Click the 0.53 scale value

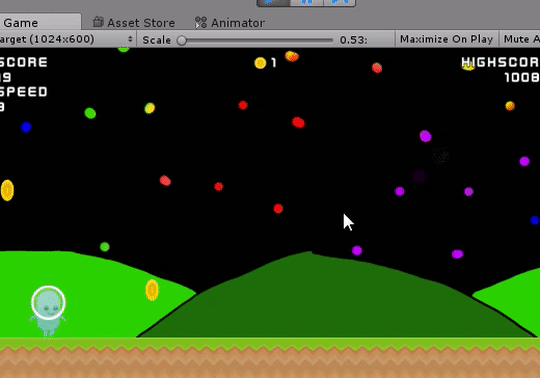[x=353, y=40]
